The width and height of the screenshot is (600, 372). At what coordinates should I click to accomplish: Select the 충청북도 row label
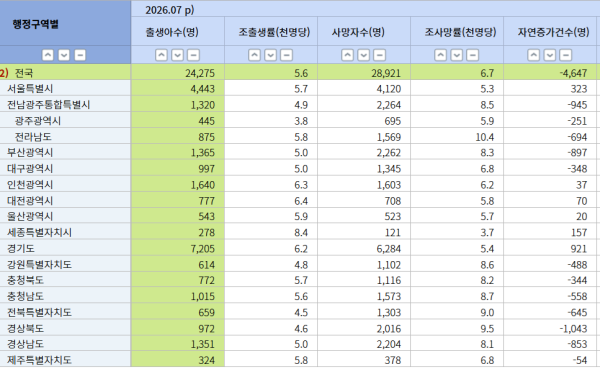click(25, 281)
